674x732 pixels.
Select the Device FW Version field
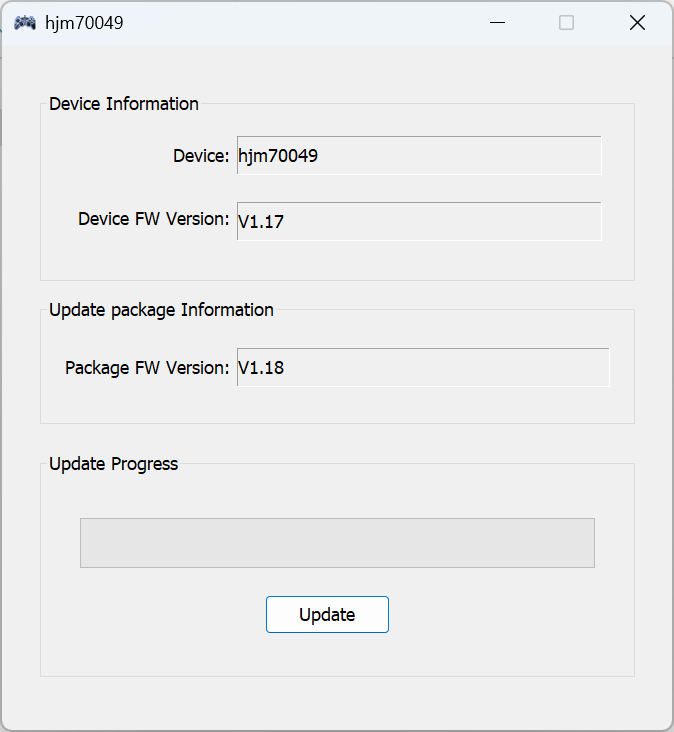point(418,222)
